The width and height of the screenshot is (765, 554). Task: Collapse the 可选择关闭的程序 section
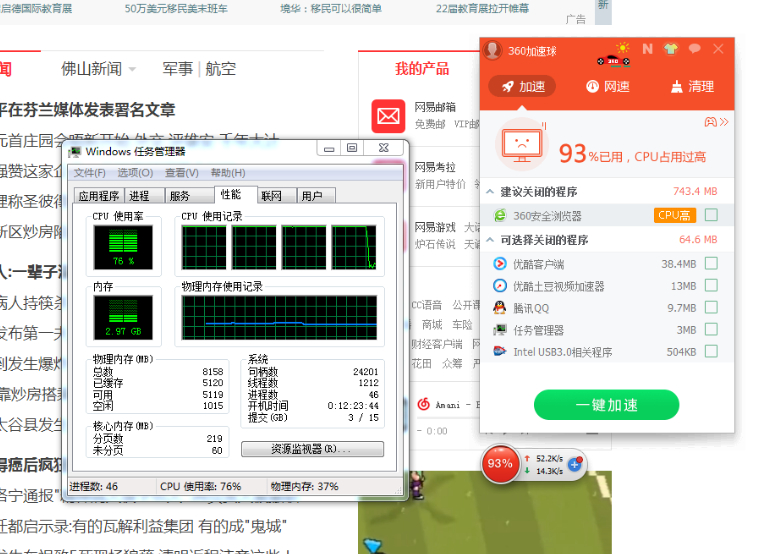(490, 240)
